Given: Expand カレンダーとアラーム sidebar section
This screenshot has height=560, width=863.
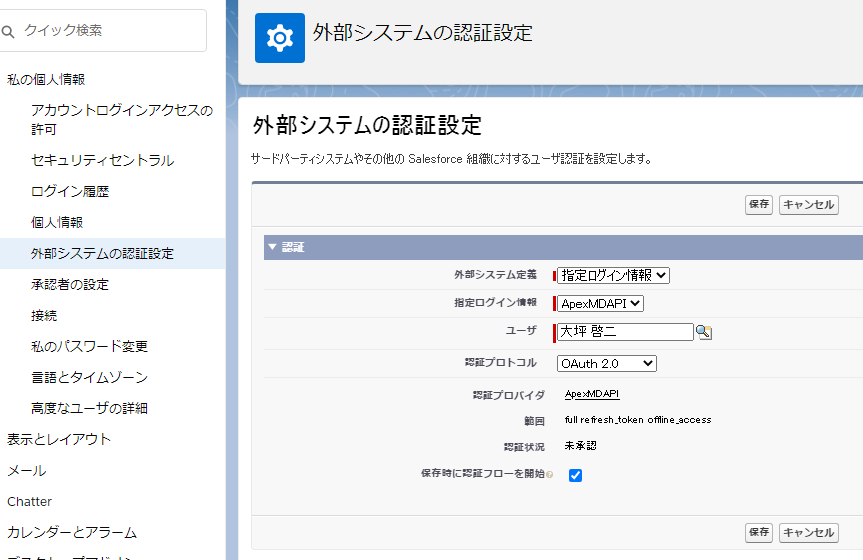Looking at the screenshot, I should (72, 532).
